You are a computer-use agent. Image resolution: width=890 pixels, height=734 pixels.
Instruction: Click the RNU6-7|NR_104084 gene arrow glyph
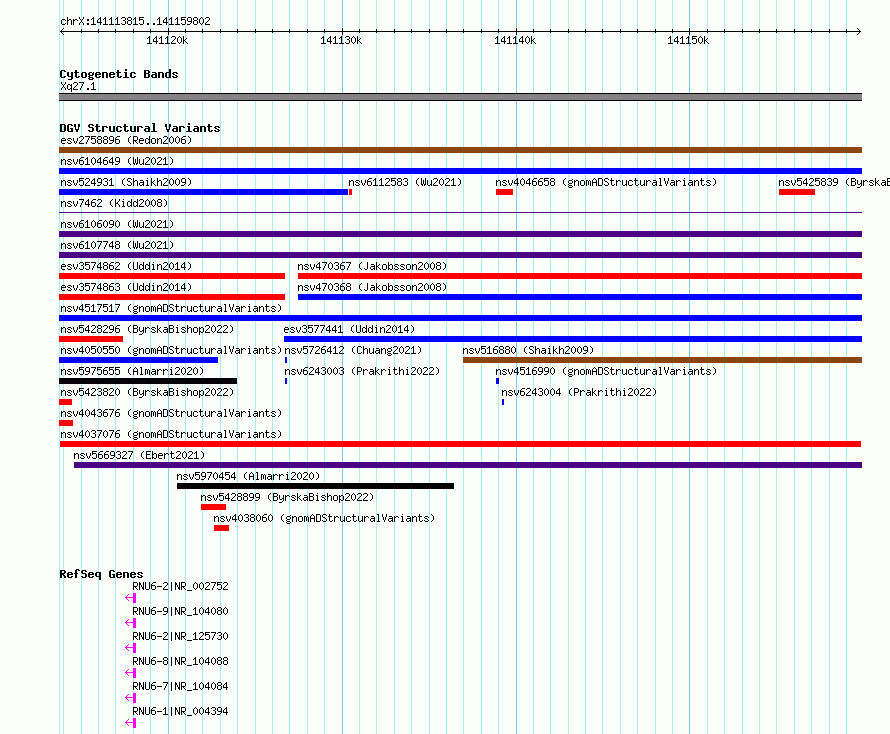tap(131, 698)
